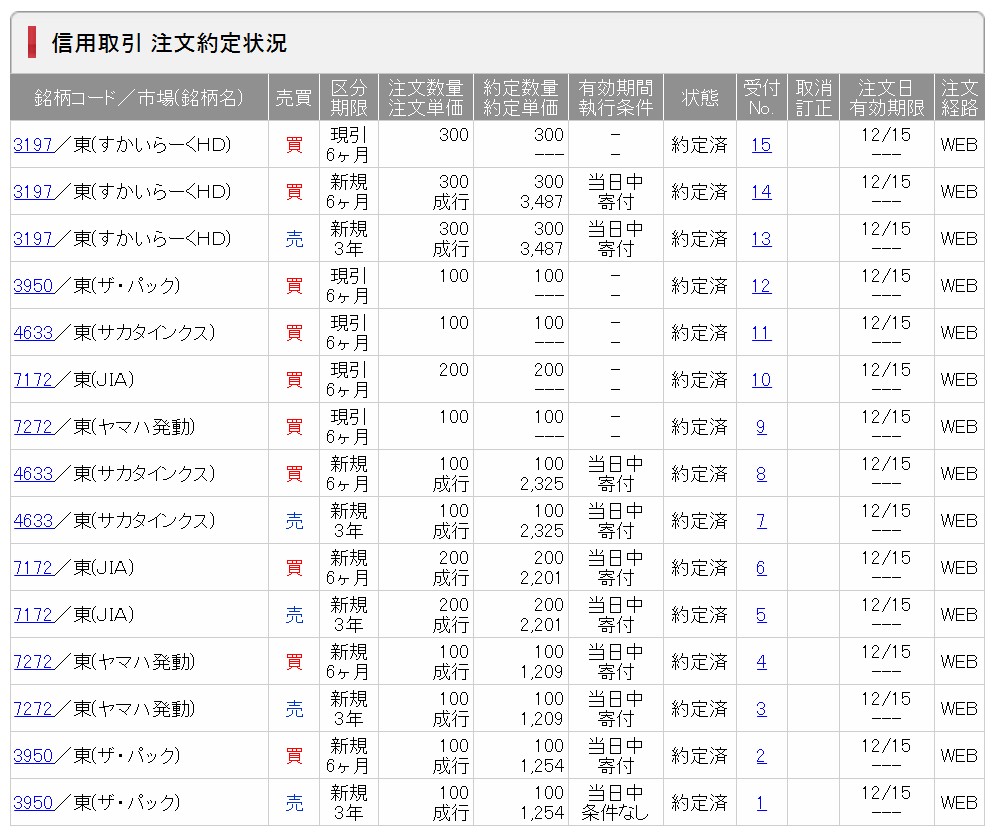Open receipt number 5 link
This screenshot has height=835, width=993.
(761, 615)
